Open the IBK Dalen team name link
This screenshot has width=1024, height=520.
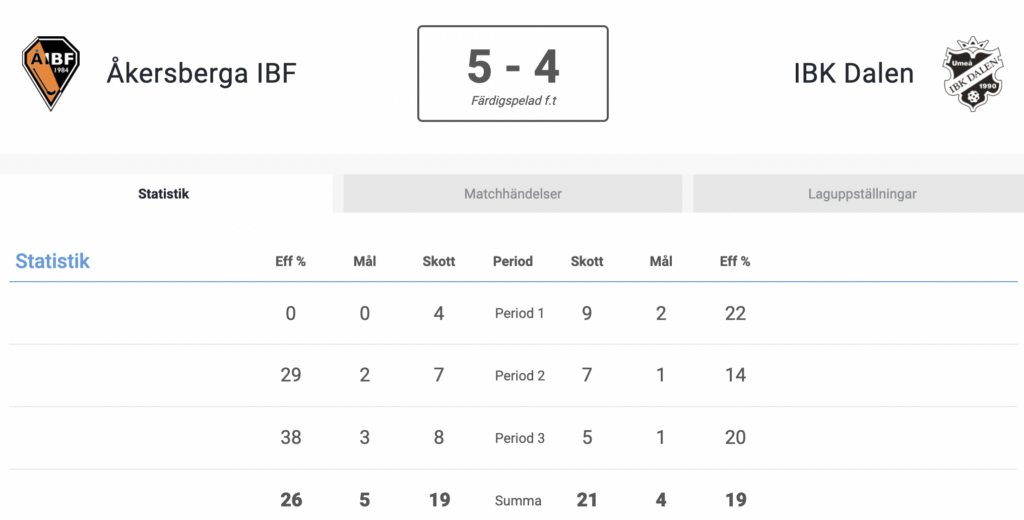pos(854,73)
